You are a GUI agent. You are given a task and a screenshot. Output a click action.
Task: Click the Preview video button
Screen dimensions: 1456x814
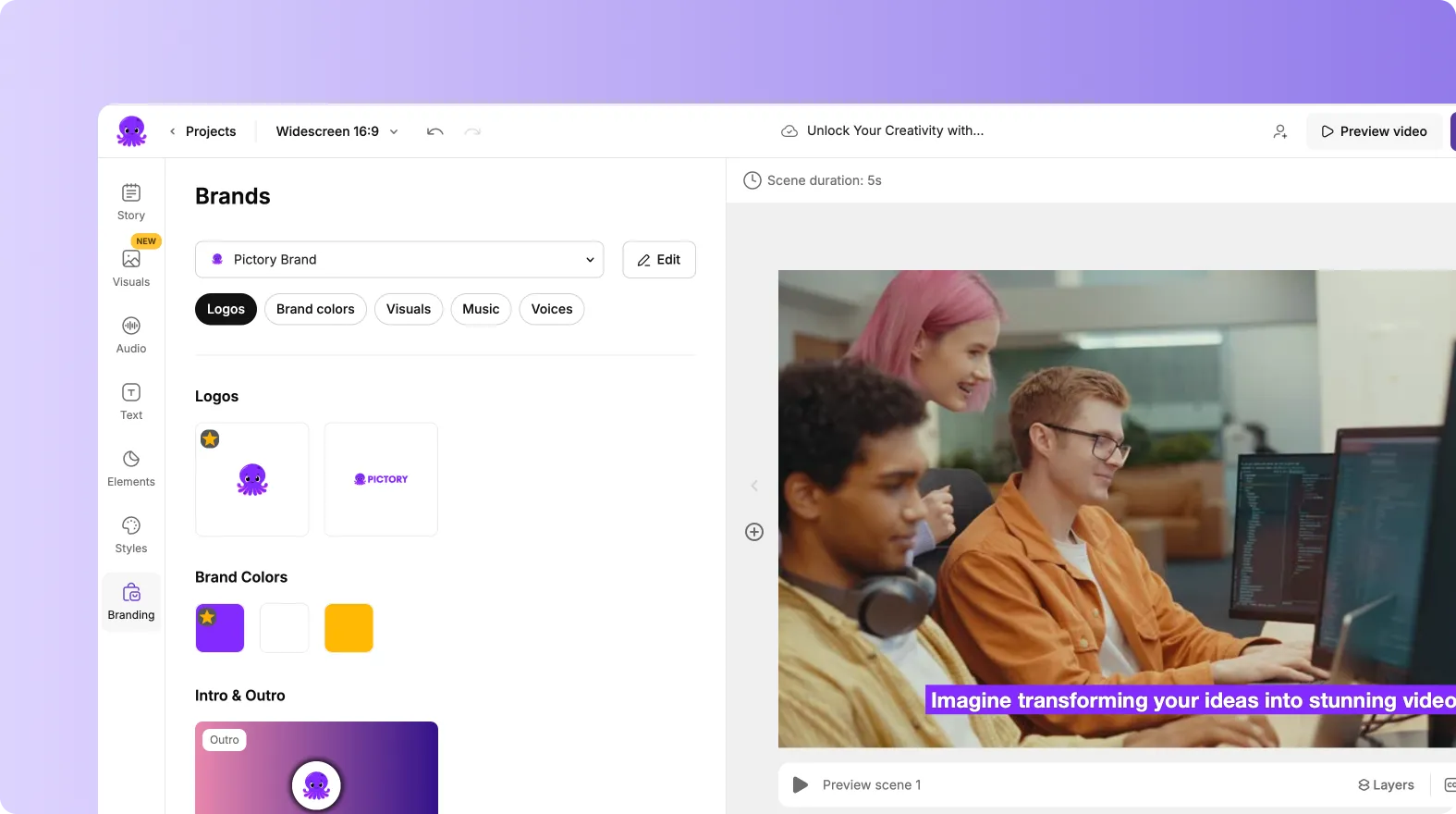(x=1374, y=131)
